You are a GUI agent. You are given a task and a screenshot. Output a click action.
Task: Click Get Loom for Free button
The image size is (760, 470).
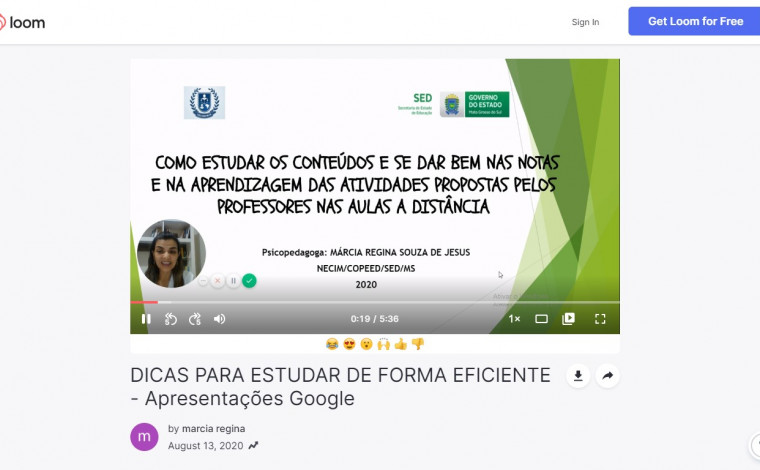[x=695, y=21]
